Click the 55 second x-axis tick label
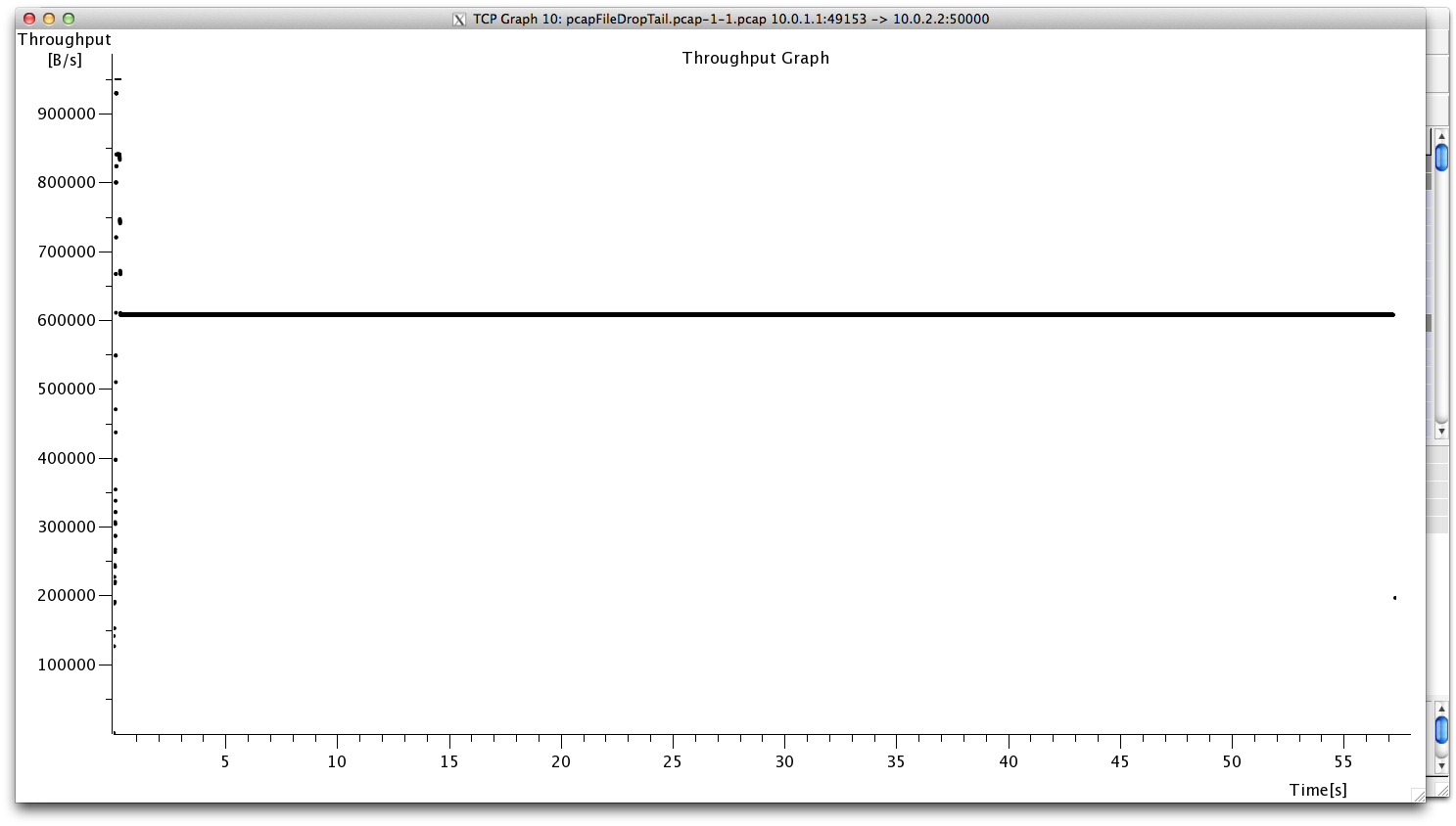 point(1343,761)
